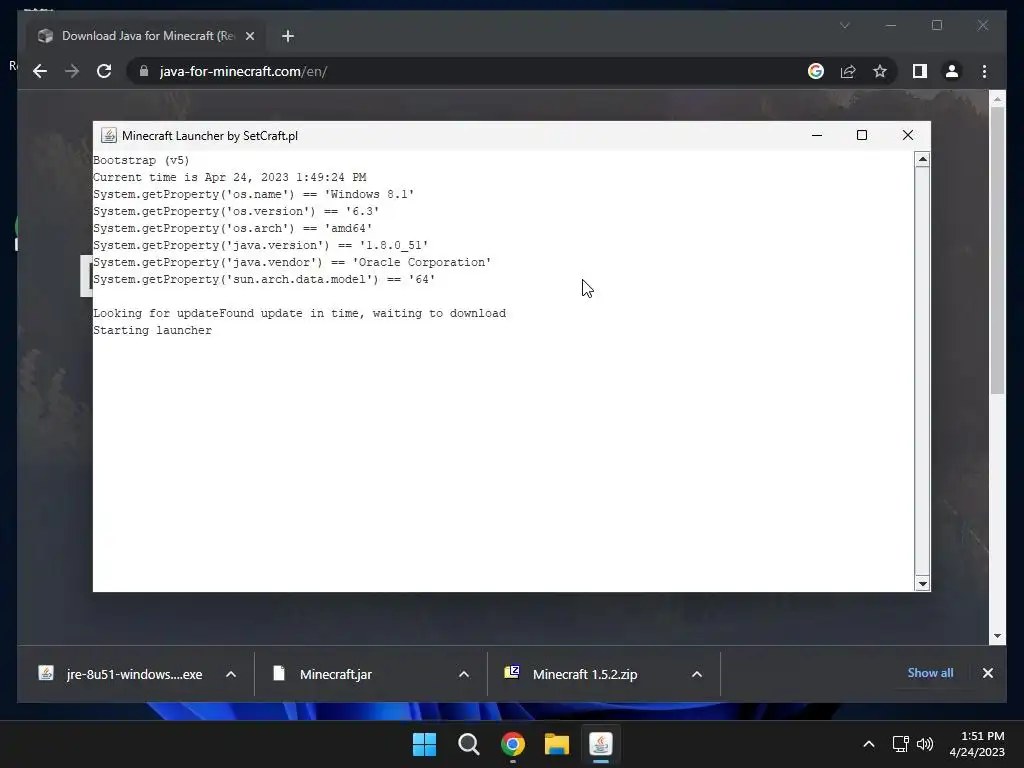Share this page via share icon
The height and width of the screenshot is (768, 1024).
pos(848,71)
